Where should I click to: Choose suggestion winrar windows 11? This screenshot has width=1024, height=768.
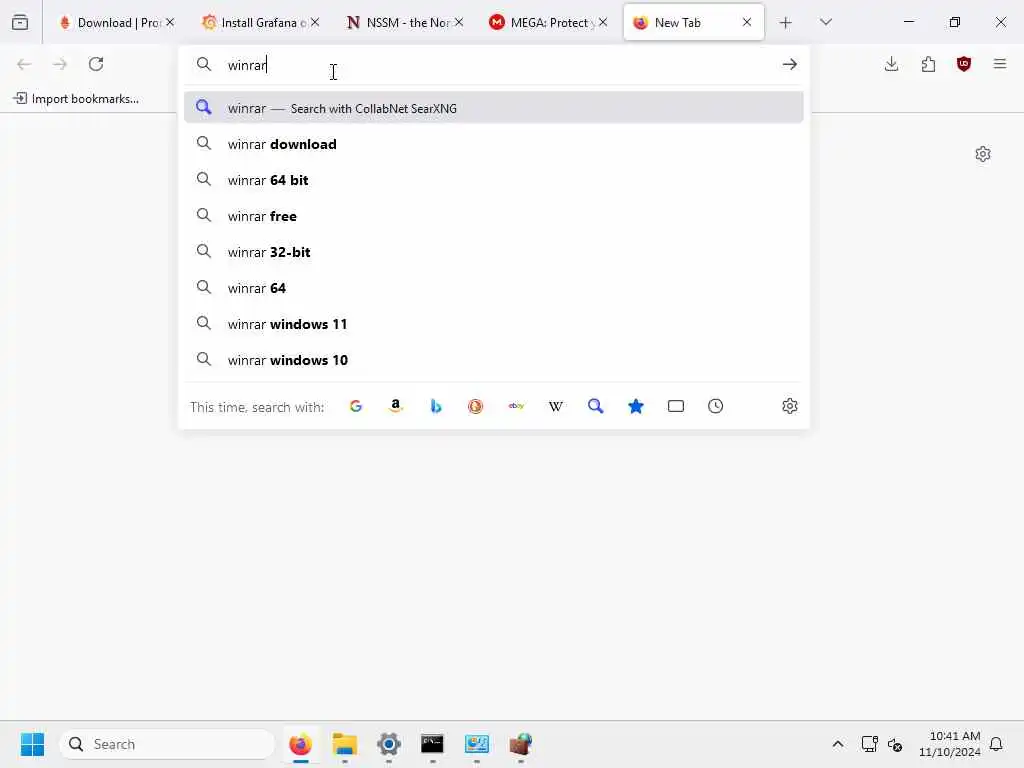pyautogui.click(x=493, y=323)
